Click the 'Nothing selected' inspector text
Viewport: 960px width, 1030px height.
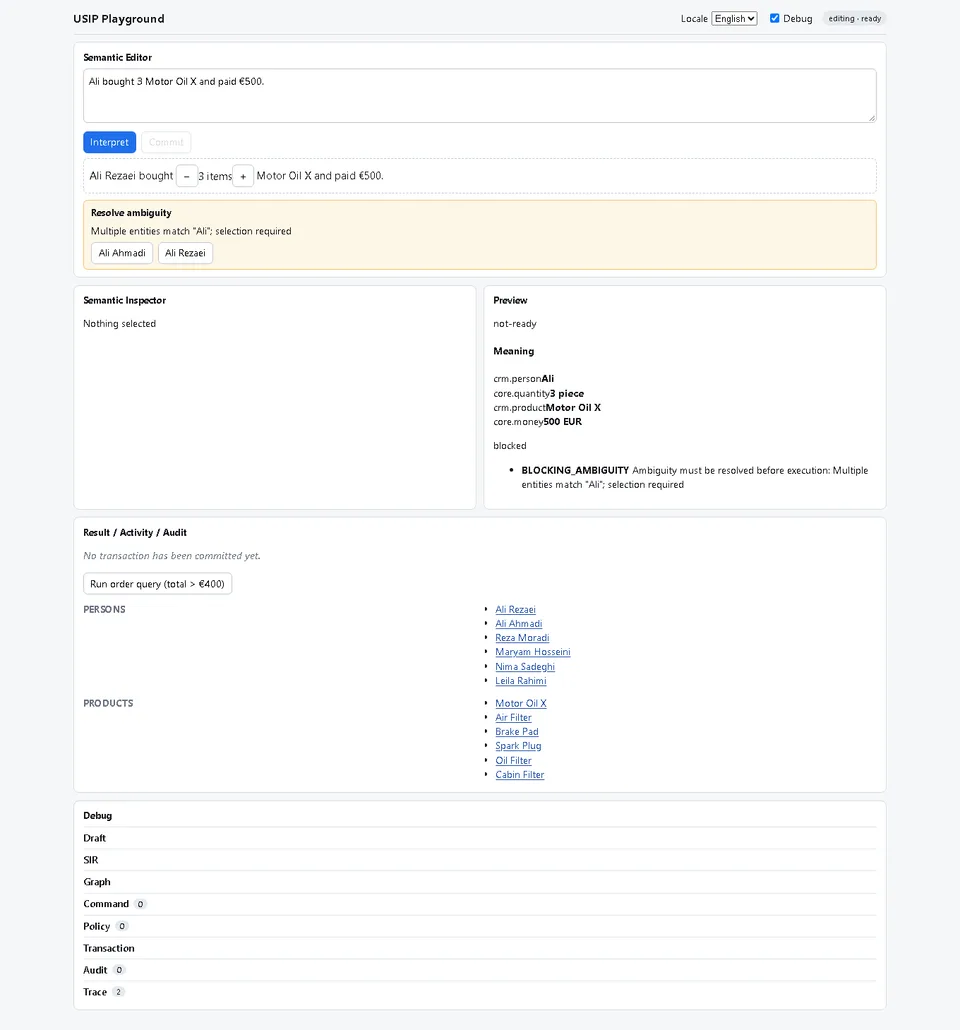click(x=120, y=324)
